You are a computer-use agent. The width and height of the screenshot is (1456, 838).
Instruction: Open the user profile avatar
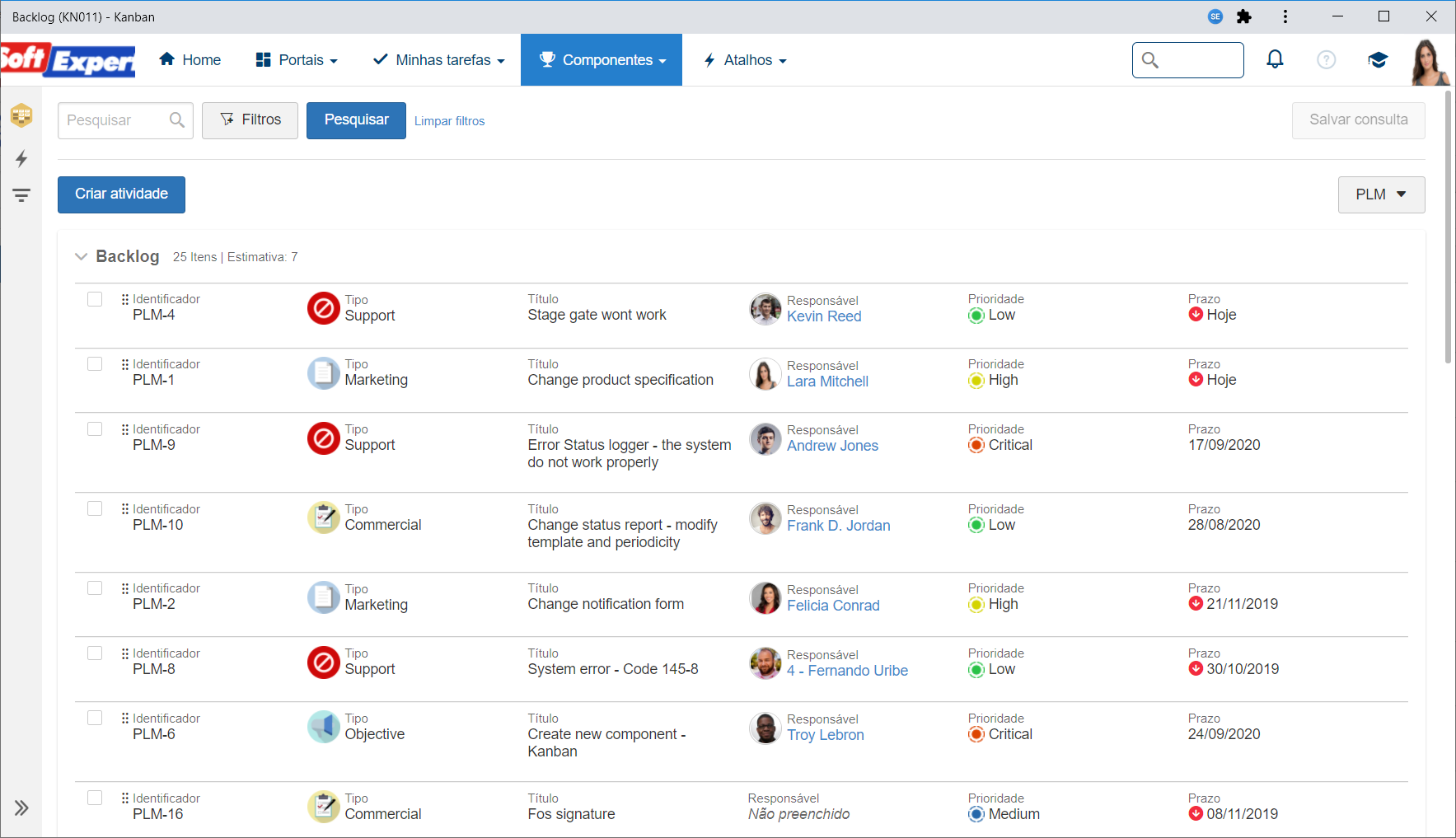[x=1430, y=62]
